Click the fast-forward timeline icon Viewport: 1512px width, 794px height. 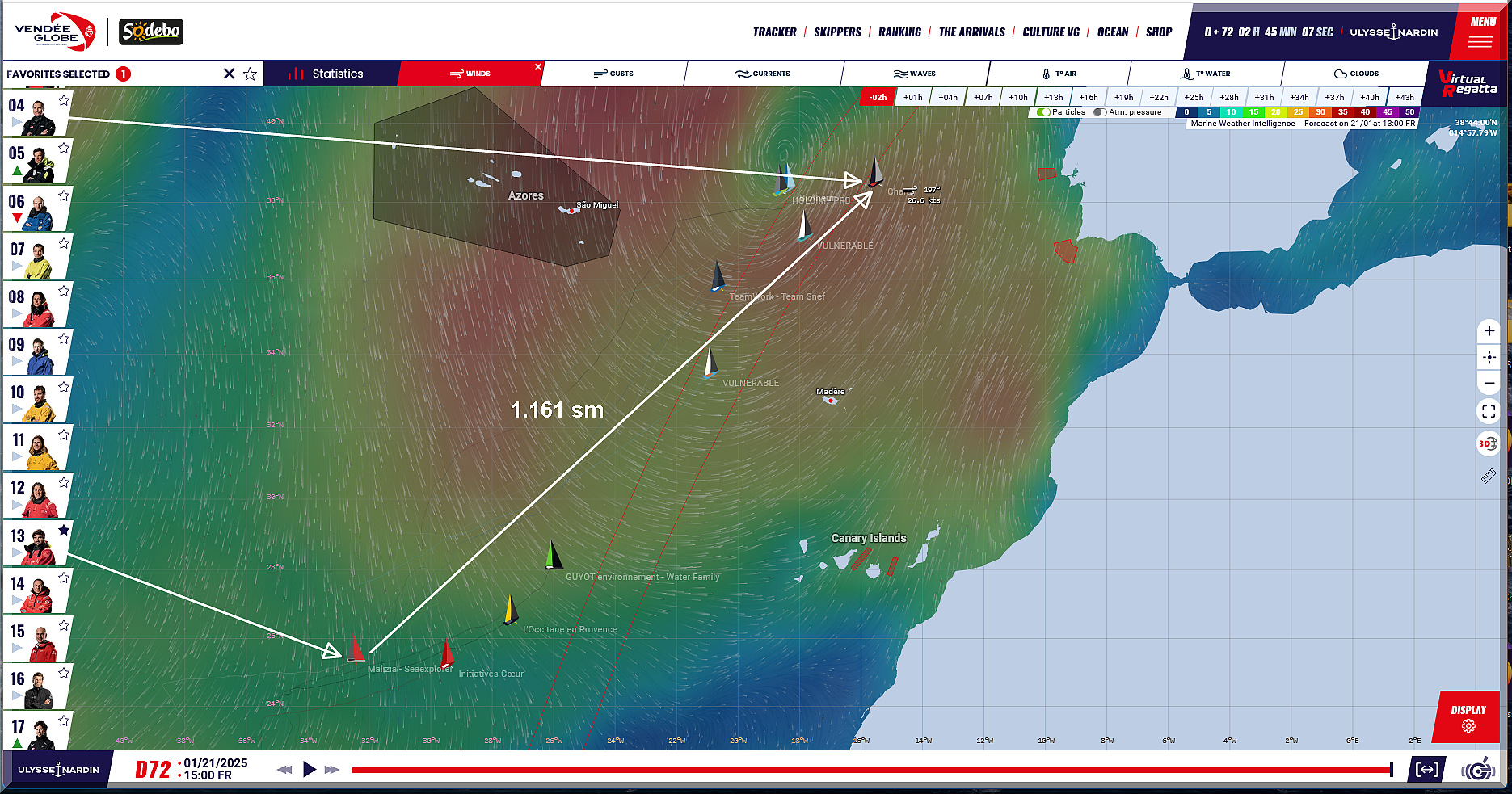pyautogui.click(x=331, y=770)
